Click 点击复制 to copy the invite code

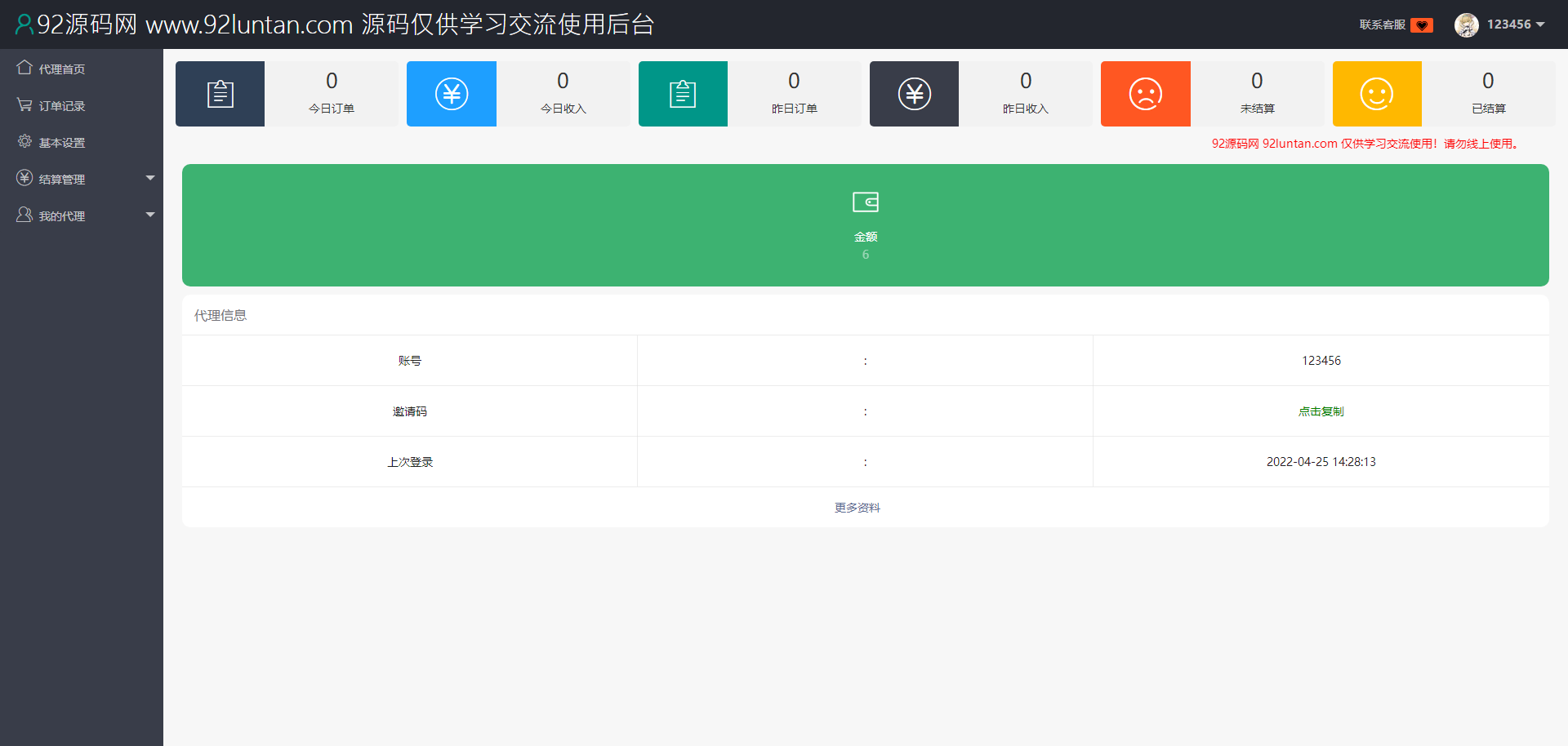1321,411
